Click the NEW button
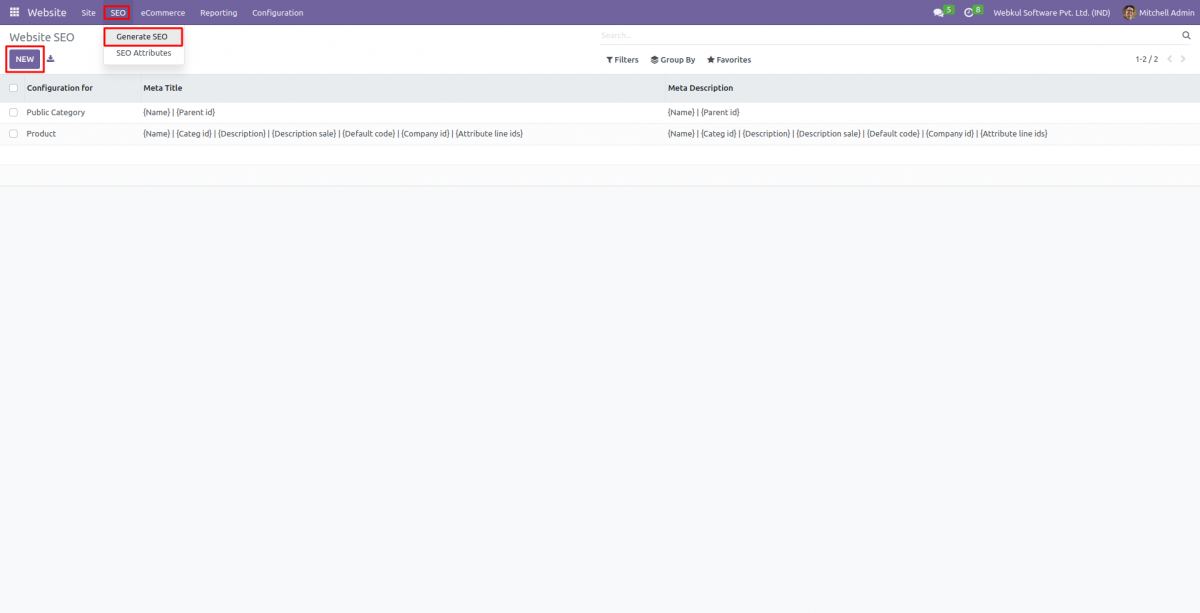Image resolution: width=1200 pixels, height=613 pixels. 24,59
